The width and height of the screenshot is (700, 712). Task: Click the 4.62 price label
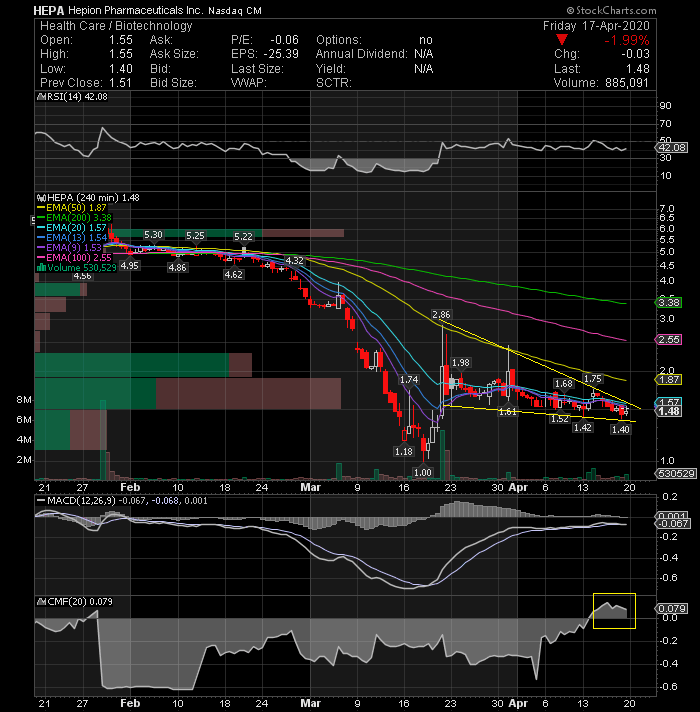[x=233, y=274]
